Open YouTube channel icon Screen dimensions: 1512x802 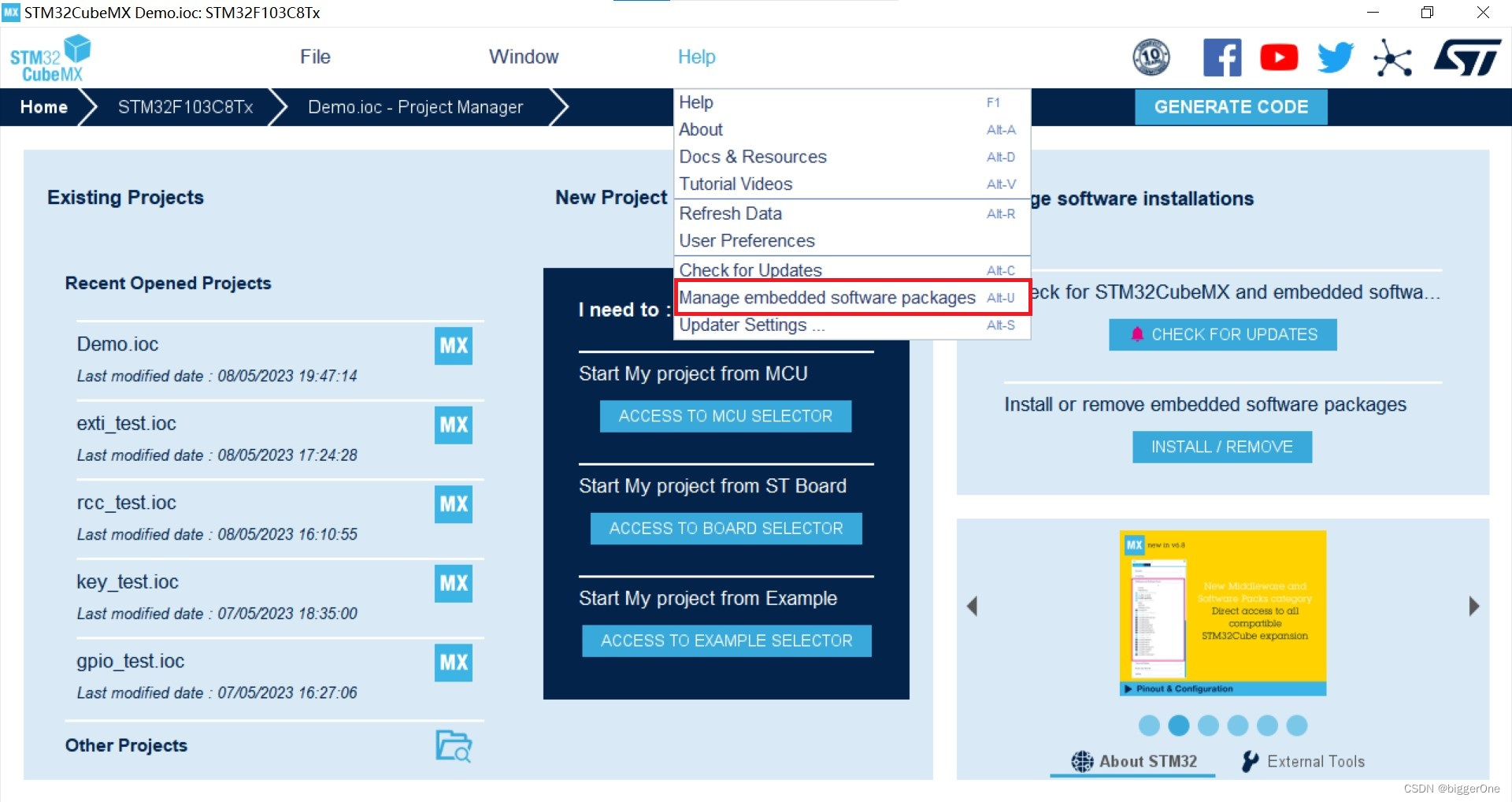tap(1279, 58)
